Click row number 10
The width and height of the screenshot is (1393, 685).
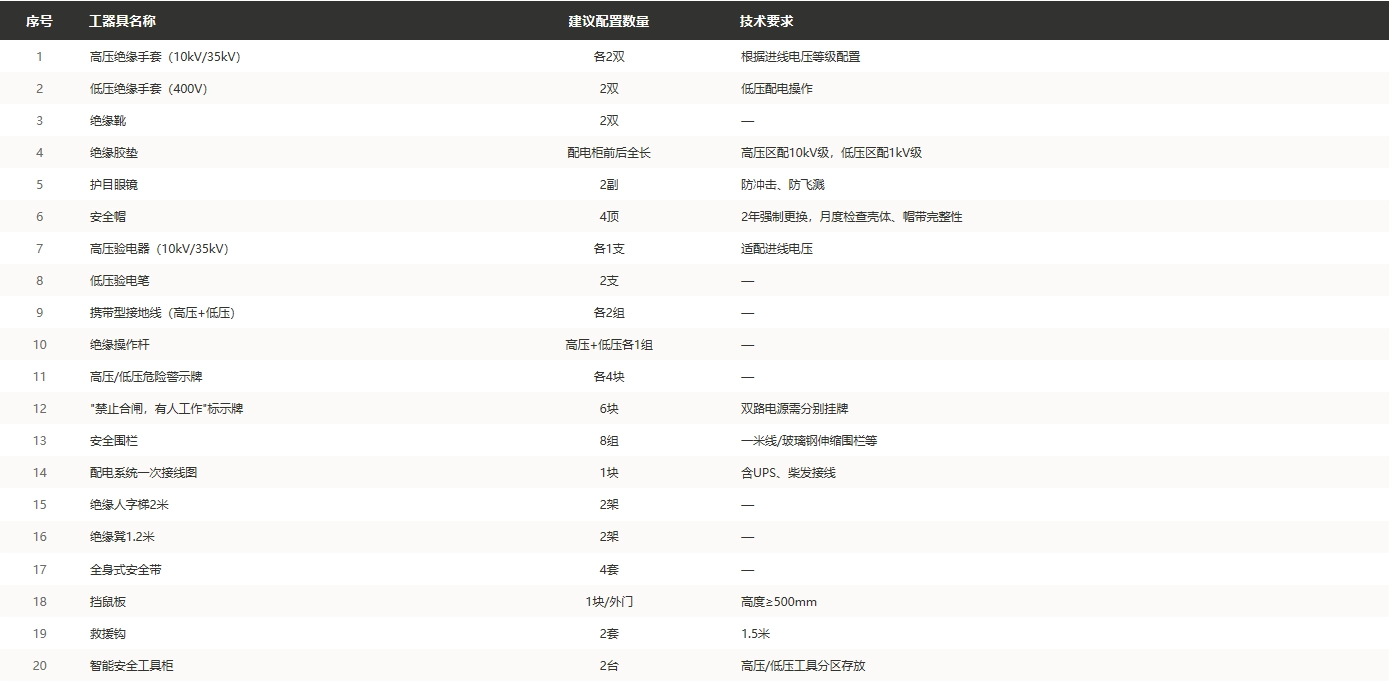click(40, 345)
